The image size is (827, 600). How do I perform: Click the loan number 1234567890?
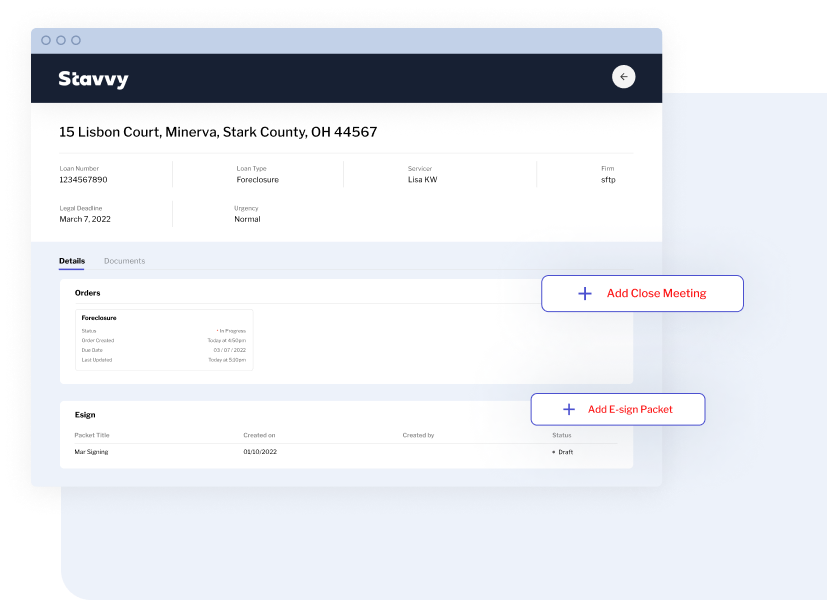point(83,180)
